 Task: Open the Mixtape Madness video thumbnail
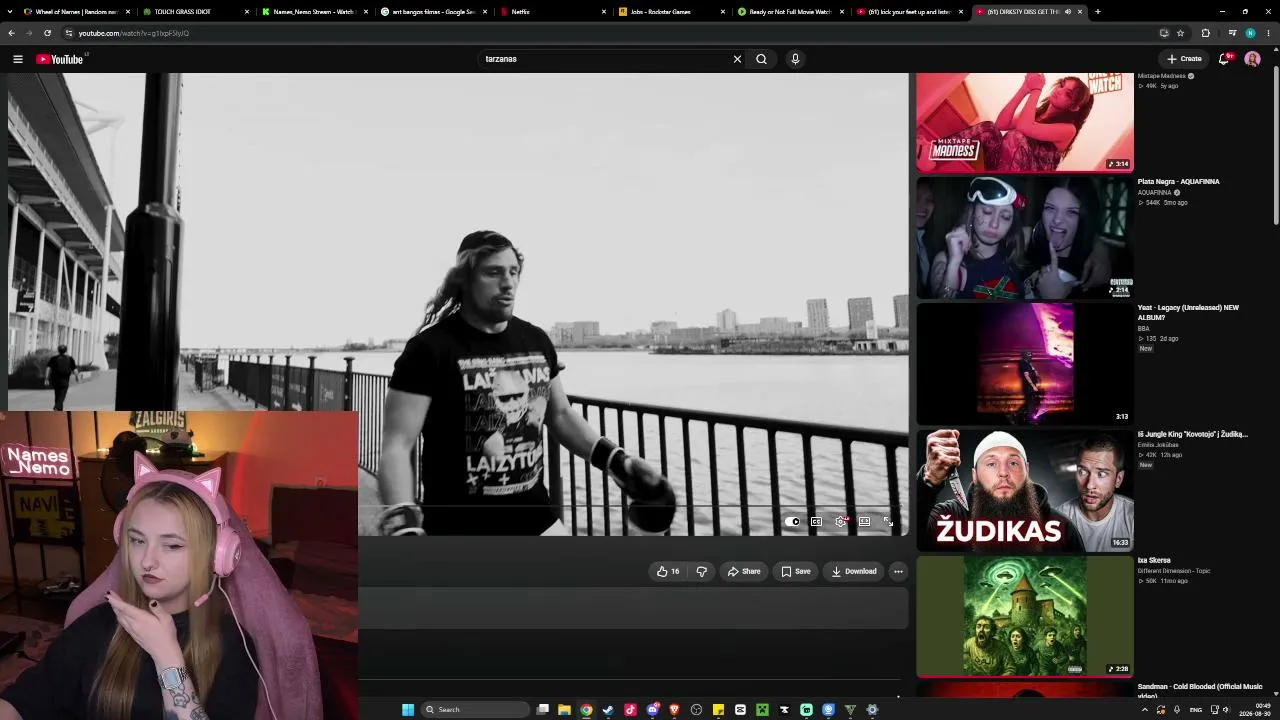(x=1025, y=122)
